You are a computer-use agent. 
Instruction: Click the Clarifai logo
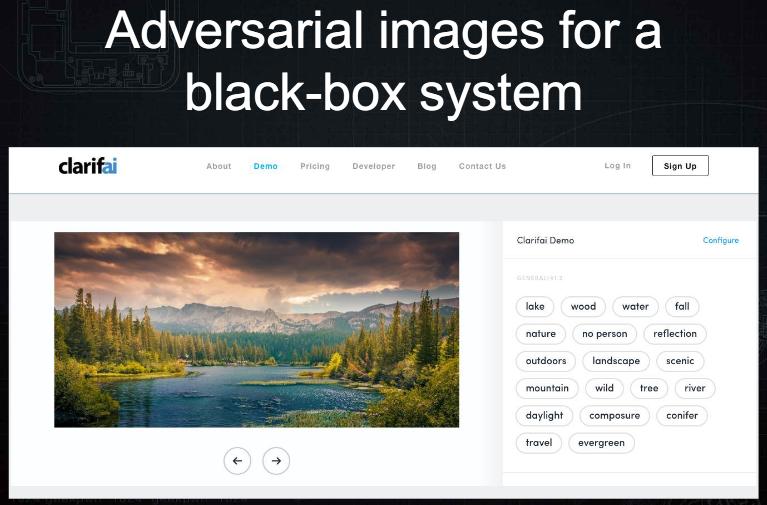88,166
